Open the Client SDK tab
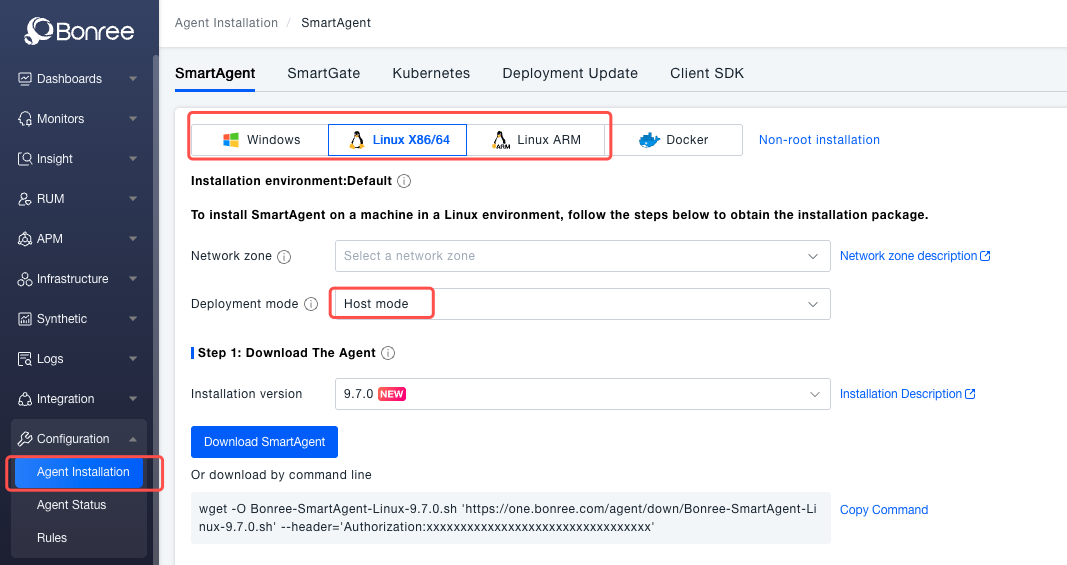The height and width of the screenshot is (565, 1067). [x=707, y=73]
